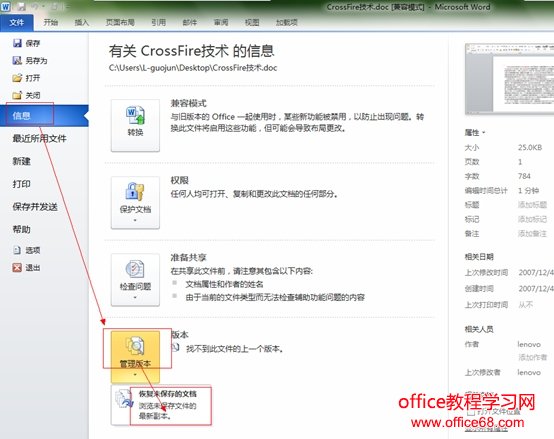This screenshot has width=554, height=439.
Task: Click Add an author (添加作者) field
Action: coord(532,357)
